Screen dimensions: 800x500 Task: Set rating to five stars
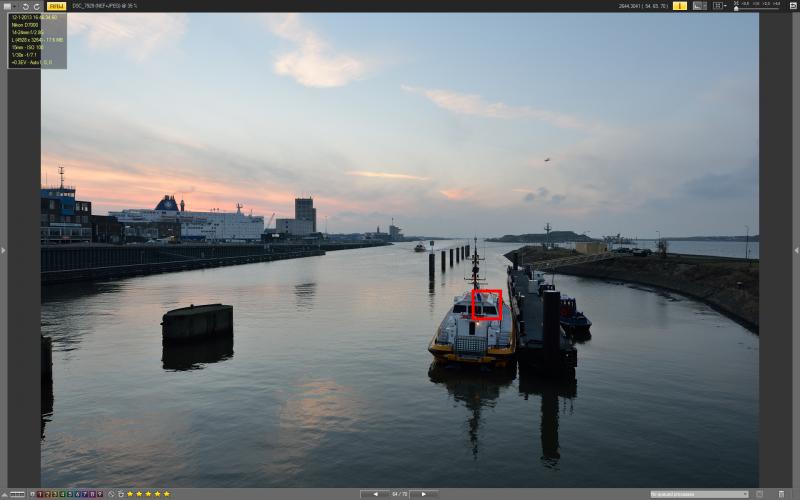click(166, 494)
